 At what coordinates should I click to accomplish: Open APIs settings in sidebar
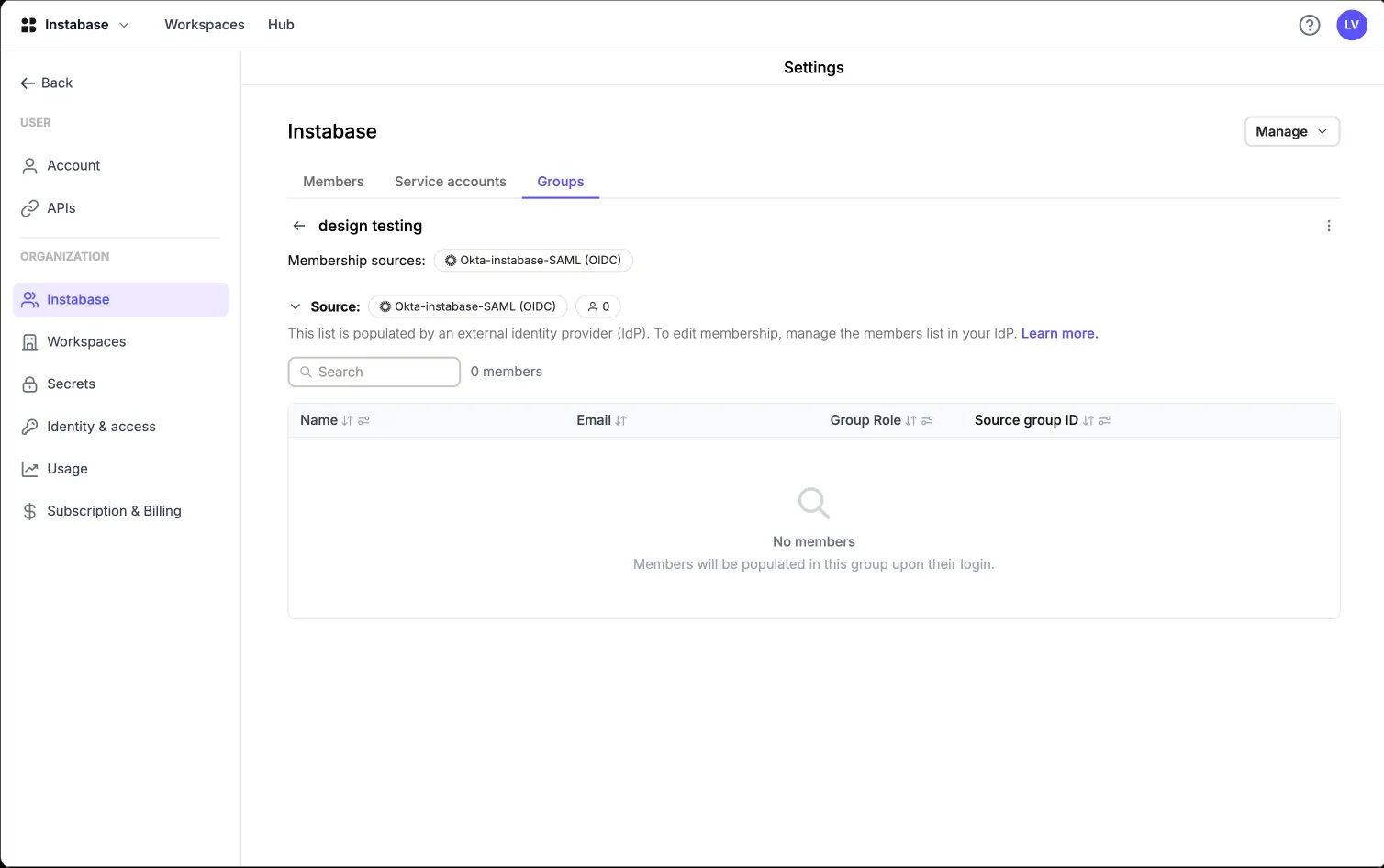[120, 208]
